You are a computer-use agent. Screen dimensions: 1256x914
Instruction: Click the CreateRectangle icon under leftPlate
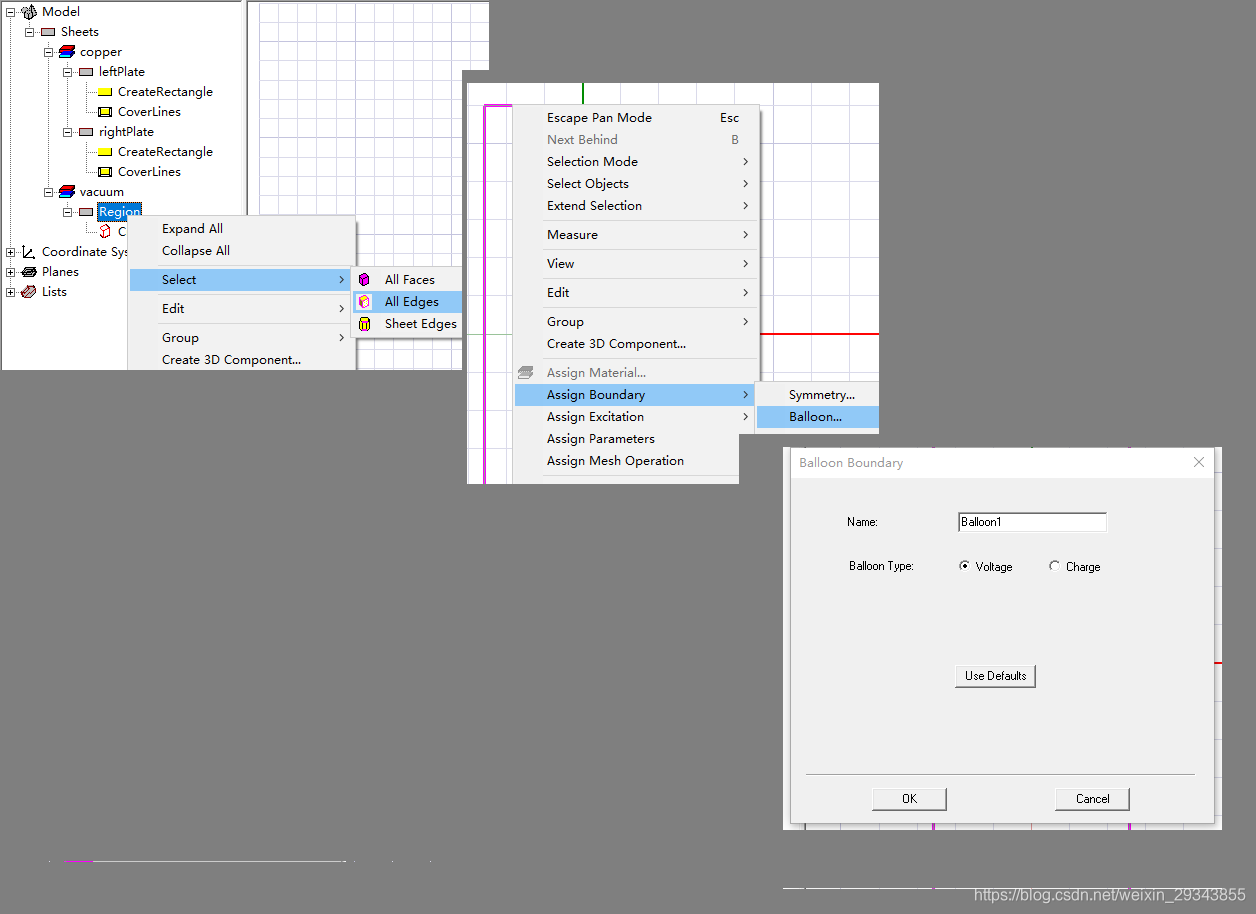[x=105, y=92]
